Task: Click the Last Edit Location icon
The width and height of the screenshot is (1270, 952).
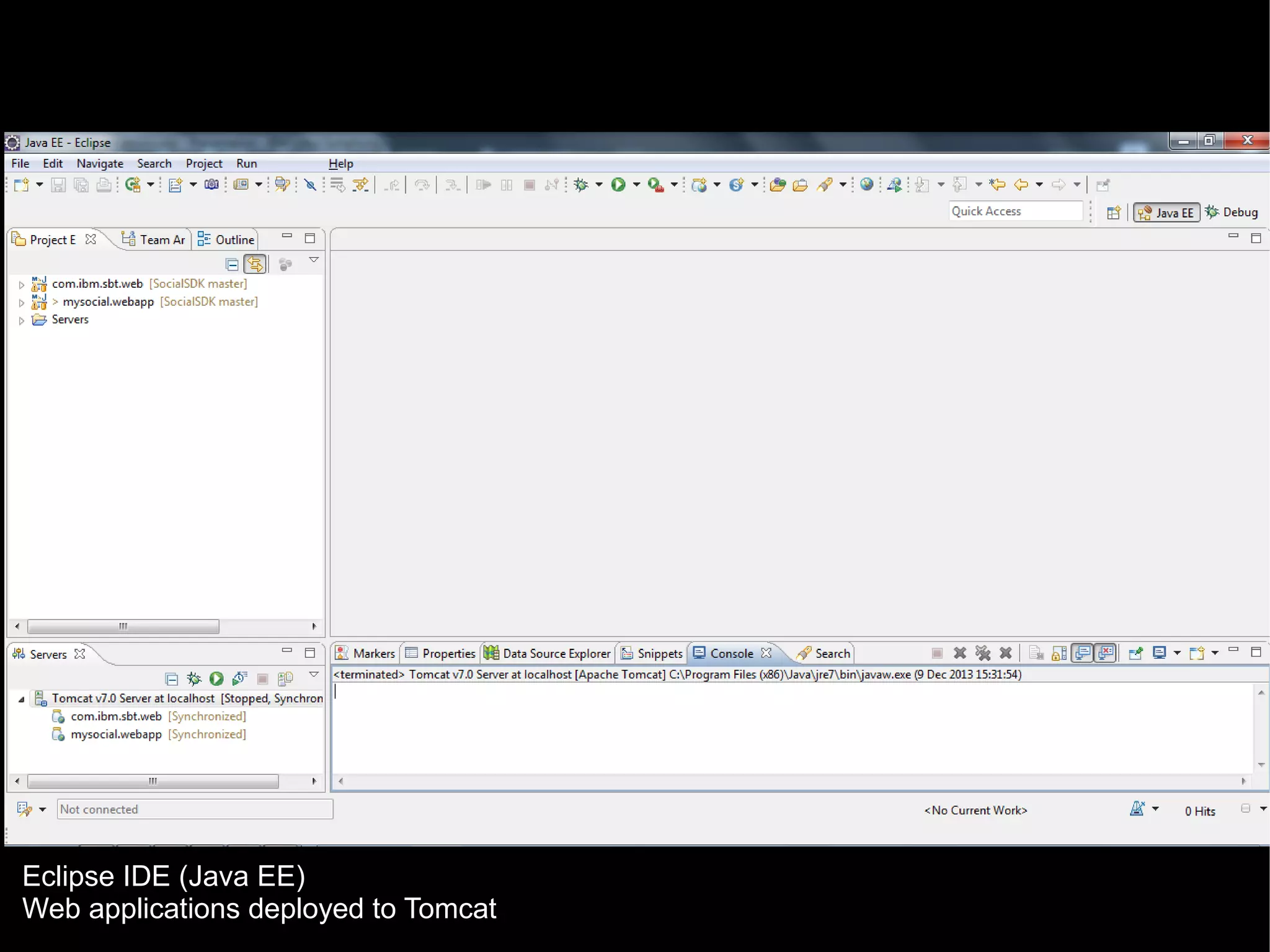Action: coord(997,185)
